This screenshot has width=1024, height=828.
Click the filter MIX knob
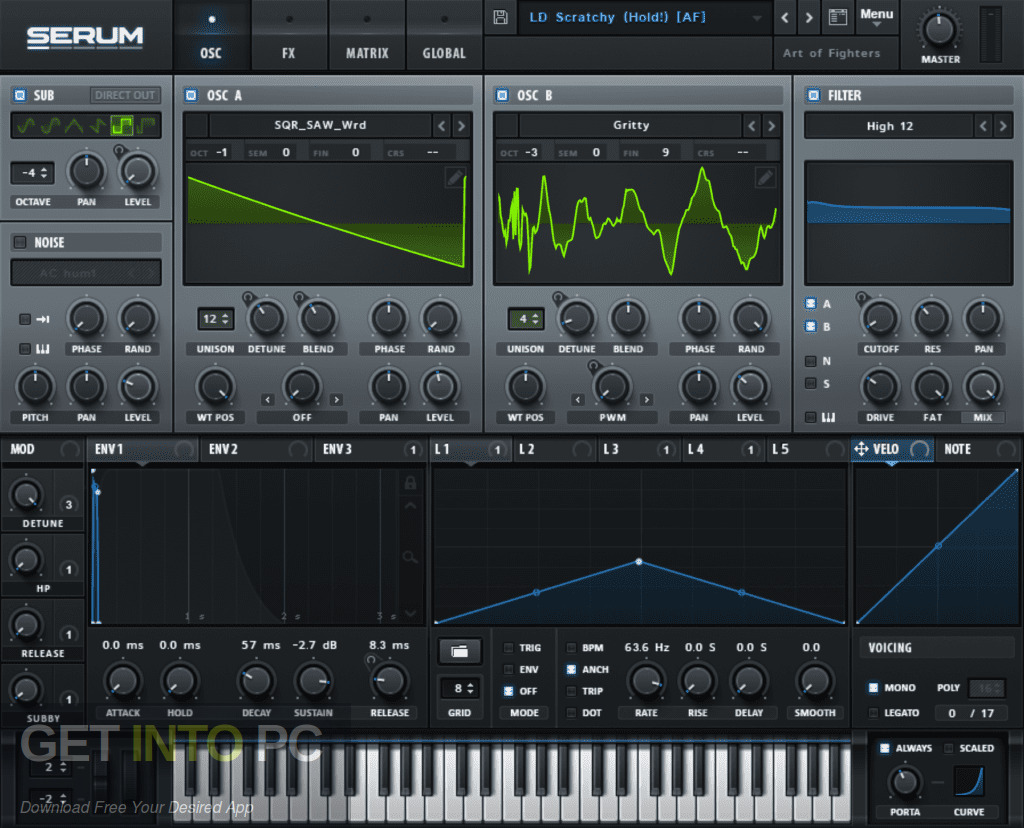point(983,387)
